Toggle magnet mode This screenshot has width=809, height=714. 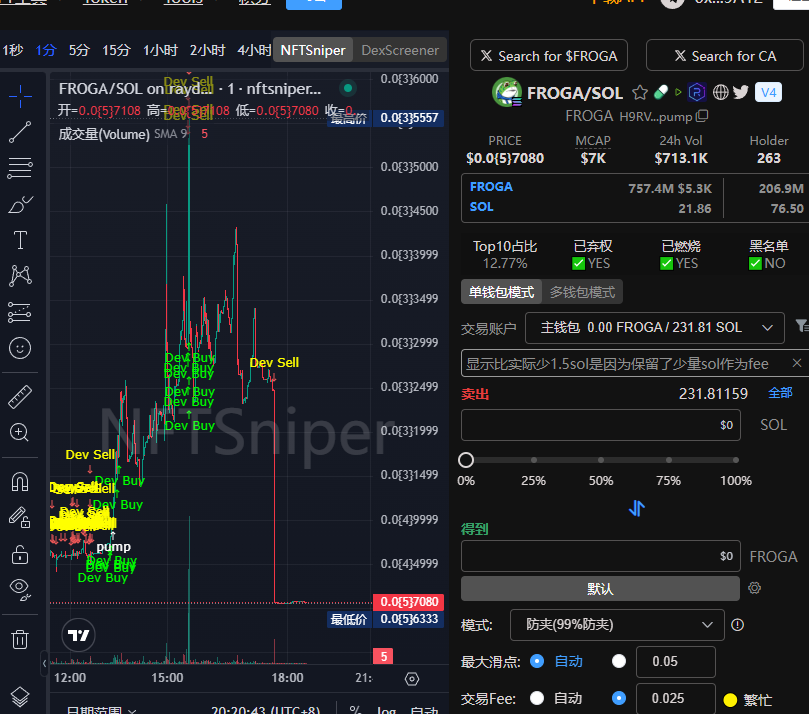[x=20, y=482]
